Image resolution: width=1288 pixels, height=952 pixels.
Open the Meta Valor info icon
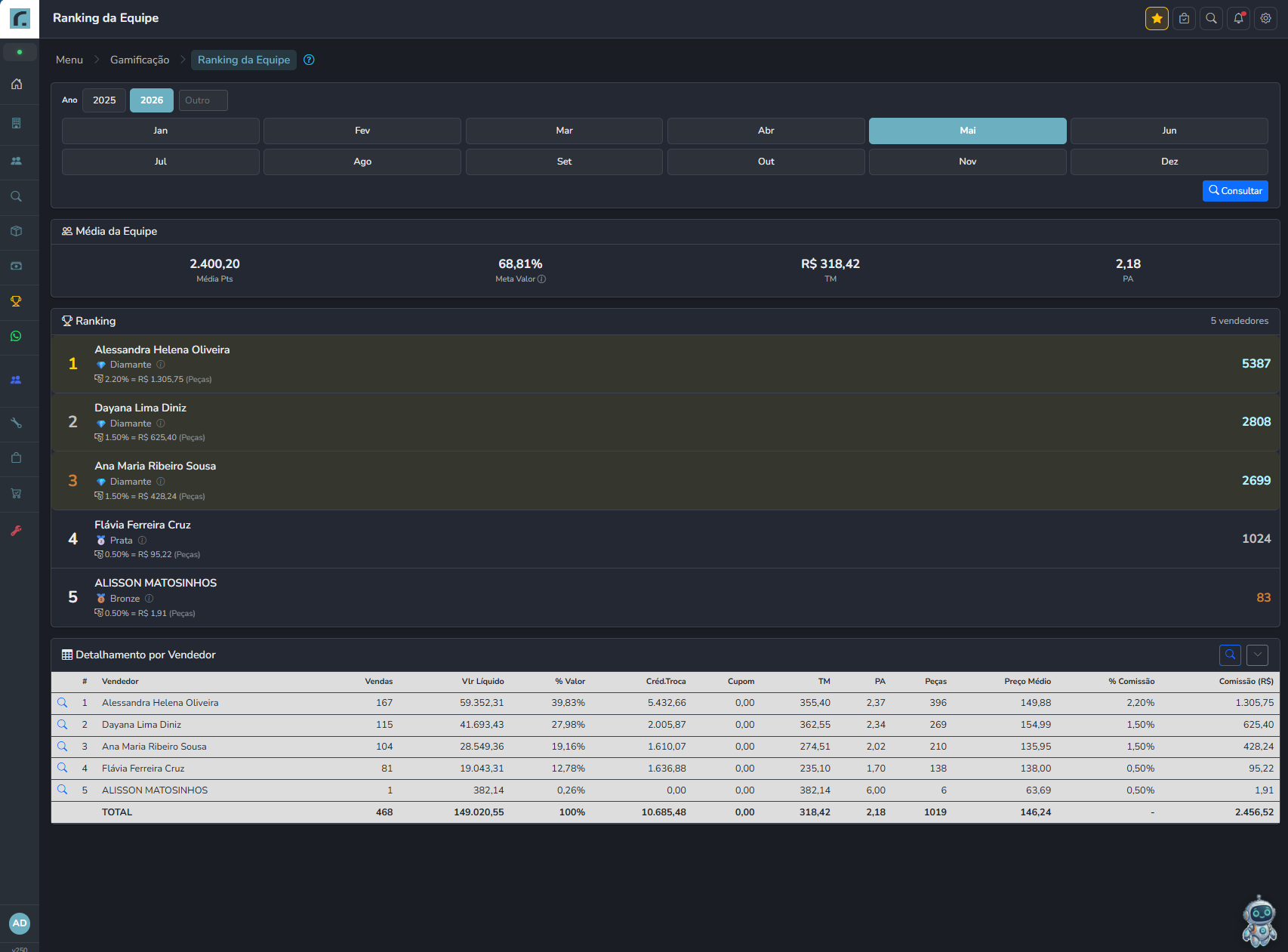(541, 279)
